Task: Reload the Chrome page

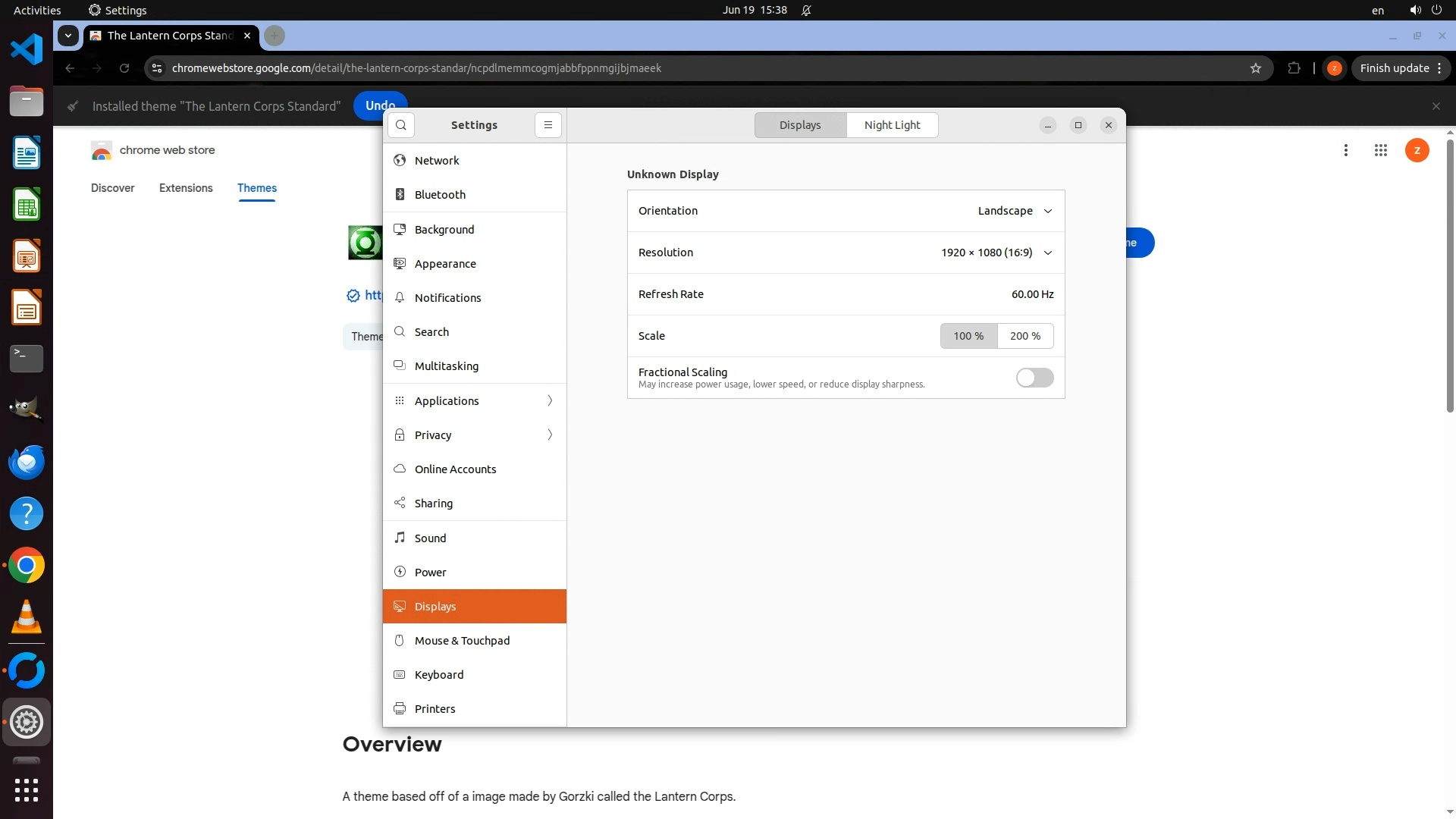Action: [x=124, y=68]
